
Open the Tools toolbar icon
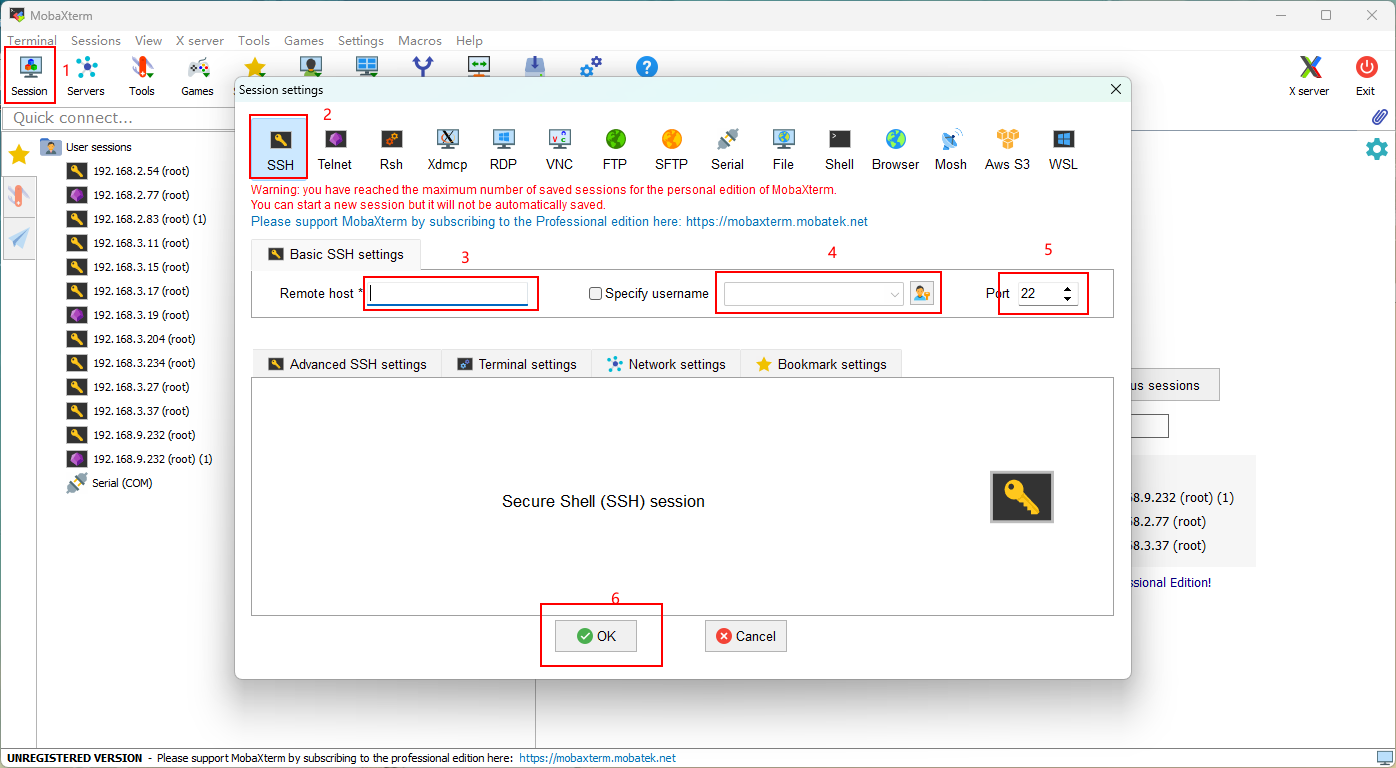(x=142, y=76)
